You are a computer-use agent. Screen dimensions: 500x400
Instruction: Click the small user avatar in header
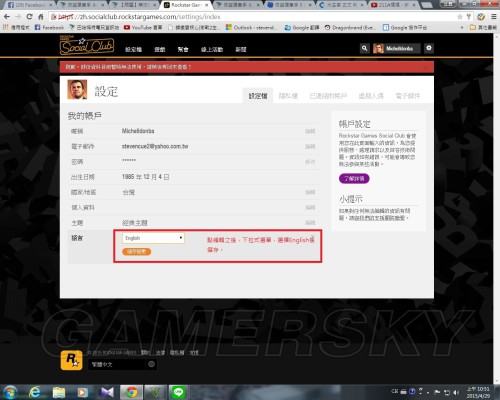point(378,49)
